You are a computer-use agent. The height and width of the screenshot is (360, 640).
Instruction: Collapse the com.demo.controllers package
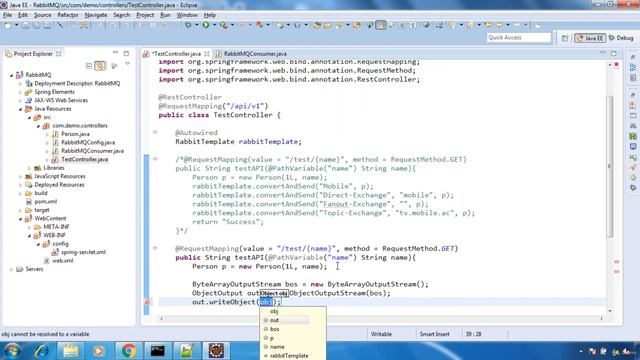point(38,126)
